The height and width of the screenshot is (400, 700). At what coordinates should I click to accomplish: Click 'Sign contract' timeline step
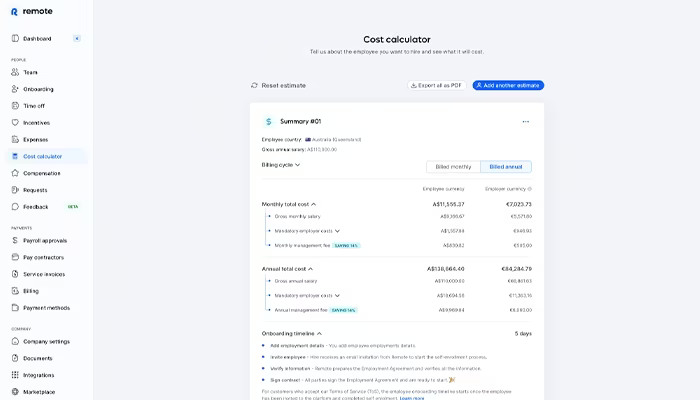click(x=285, y=380)
